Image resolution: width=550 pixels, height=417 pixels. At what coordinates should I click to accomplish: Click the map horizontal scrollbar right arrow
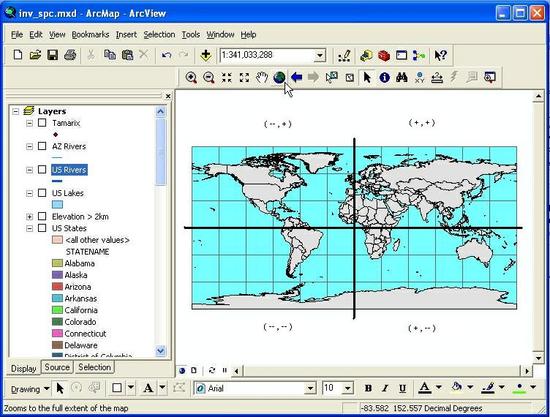(526, 371)
